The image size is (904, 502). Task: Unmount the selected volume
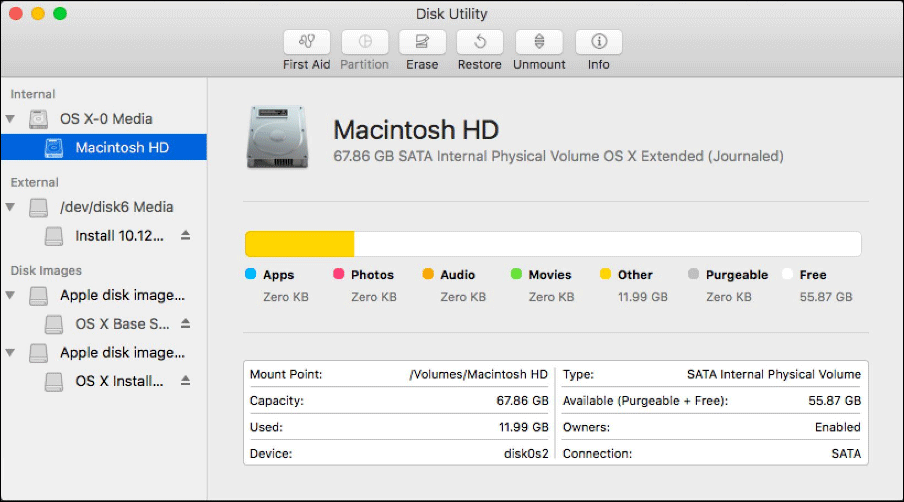(539, 42)
